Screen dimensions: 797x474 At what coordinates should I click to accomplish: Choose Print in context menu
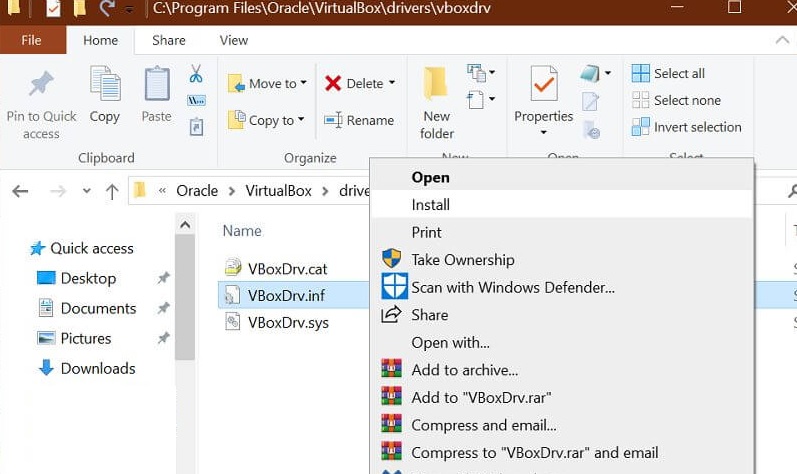click(562, 232)
